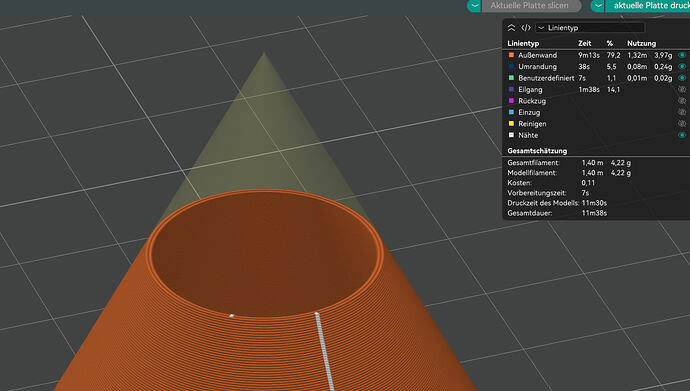
Task: Click the white seam line on the model
Action: (x=324, y=351)
